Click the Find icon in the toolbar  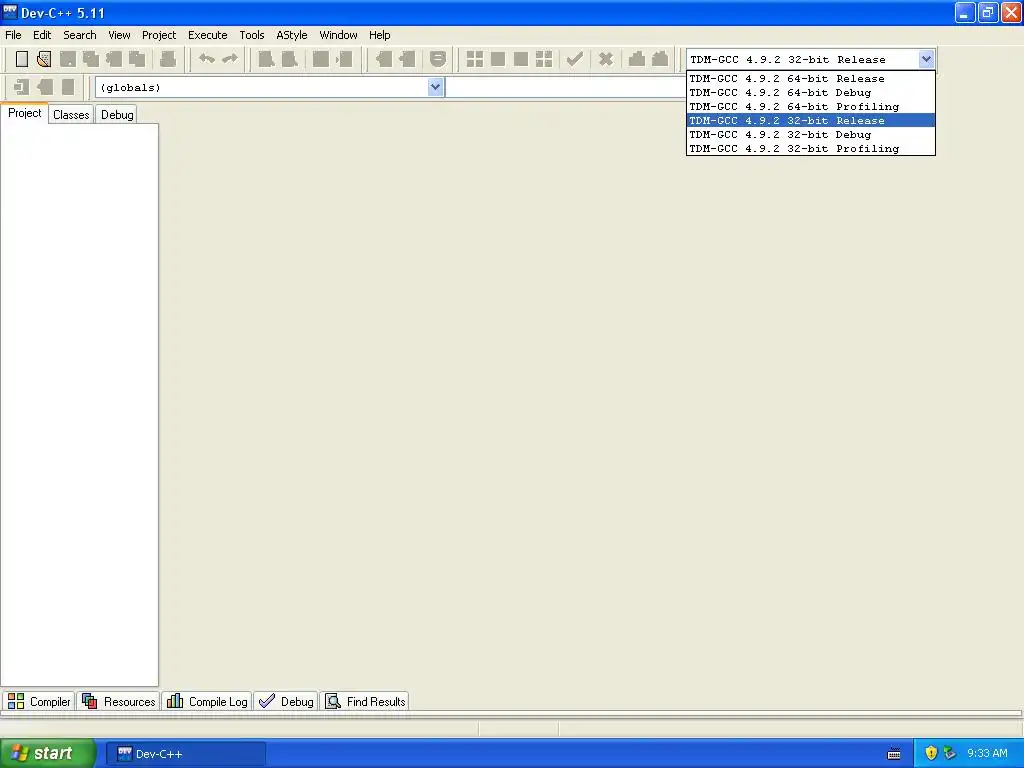click(266, 59)
